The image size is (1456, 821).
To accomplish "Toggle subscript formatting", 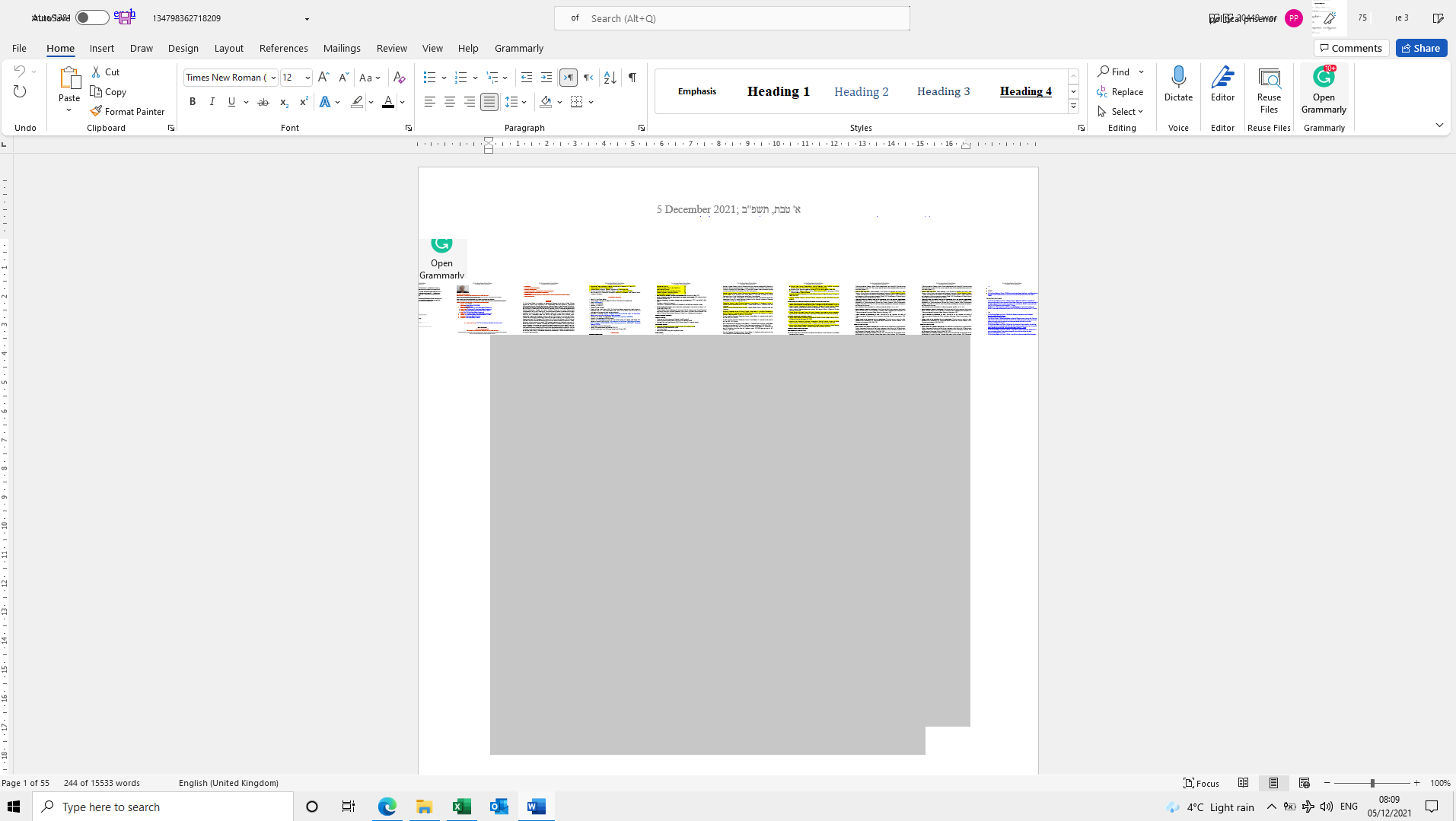I will click(284, 101).
